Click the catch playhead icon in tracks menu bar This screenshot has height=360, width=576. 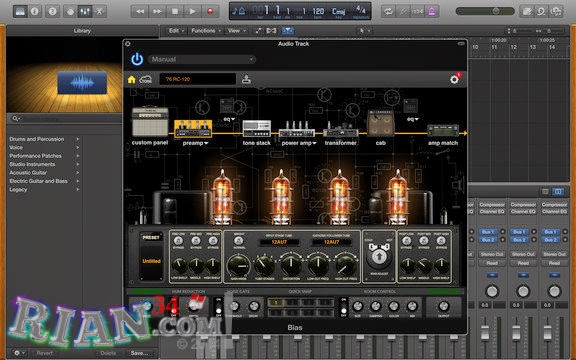tap(288, 30)
